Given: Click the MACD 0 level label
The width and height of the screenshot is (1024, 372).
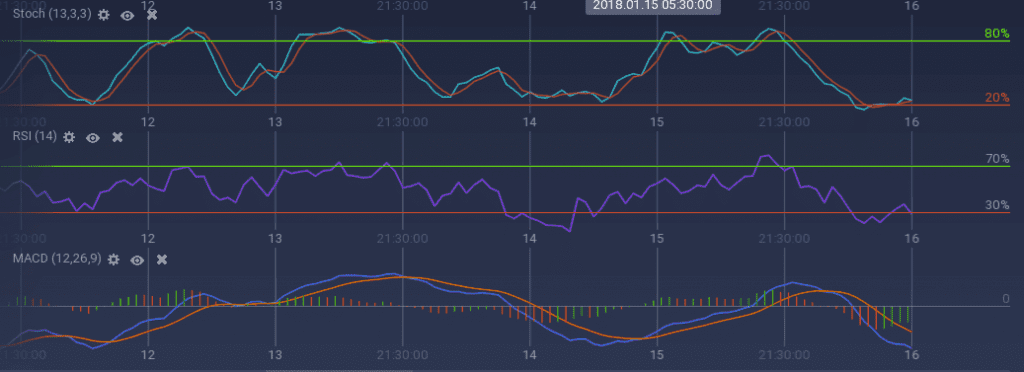Looking at the screenshot, I should click(x=1006, y=299).
